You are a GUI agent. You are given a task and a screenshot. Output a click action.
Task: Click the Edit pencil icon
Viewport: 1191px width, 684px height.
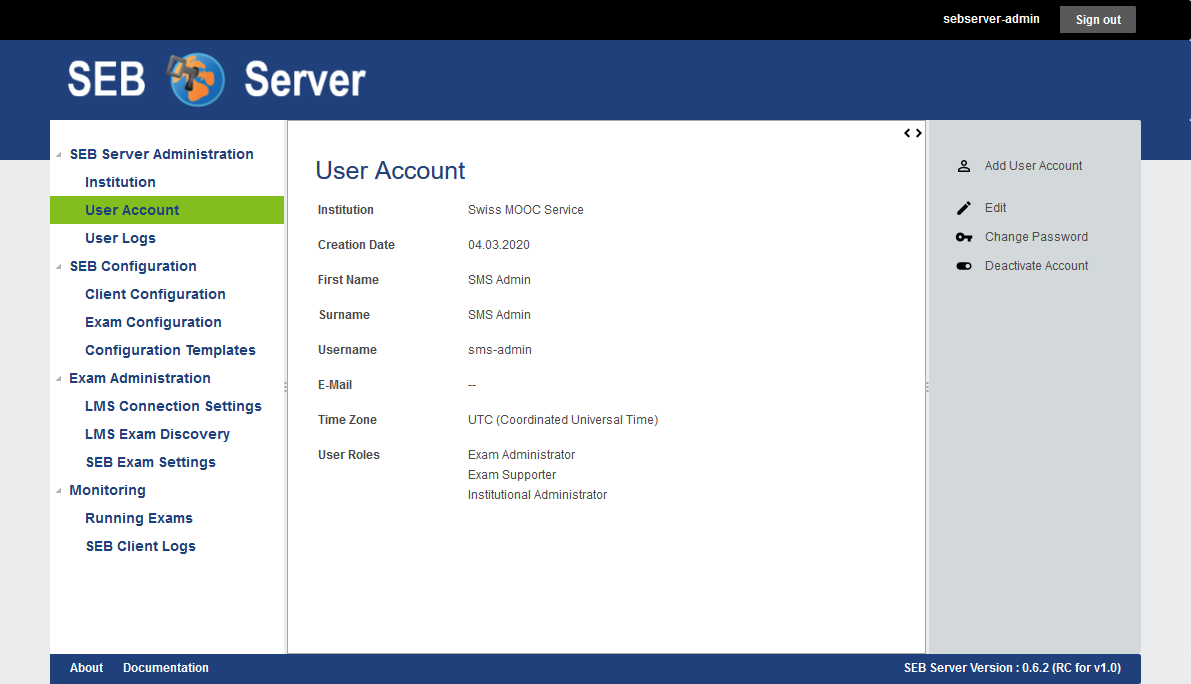click(x=964, y=208)
